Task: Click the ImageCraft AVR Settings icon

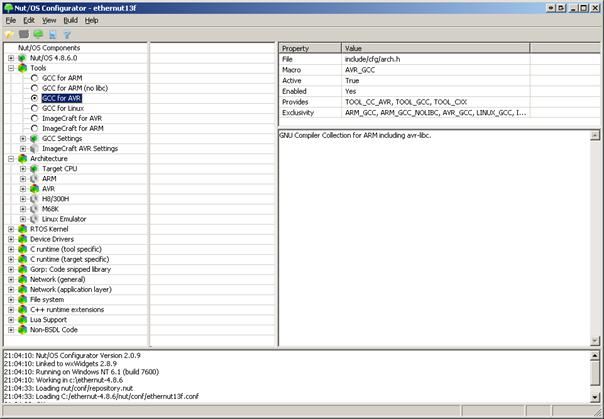Action: [x=34, y=149]
